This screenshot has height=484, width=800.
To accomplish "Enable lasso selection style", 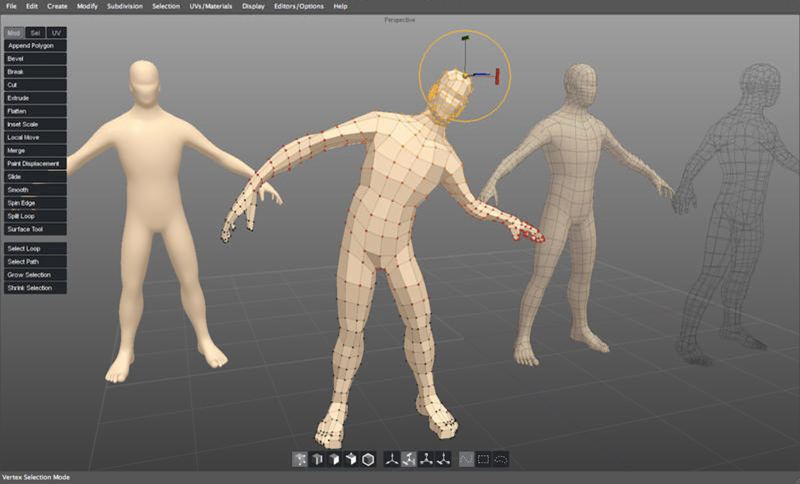I will (501, 459).
